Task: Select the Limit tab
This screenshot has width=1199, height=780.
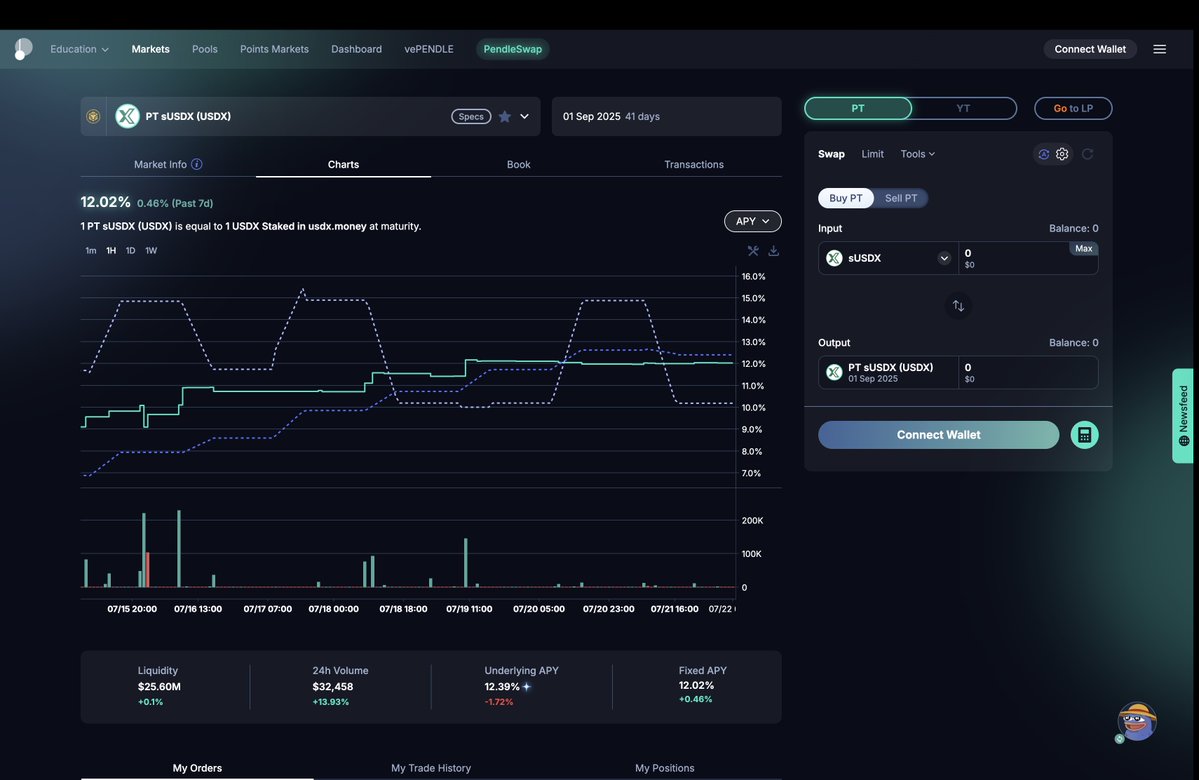Action: pos(872,154)
